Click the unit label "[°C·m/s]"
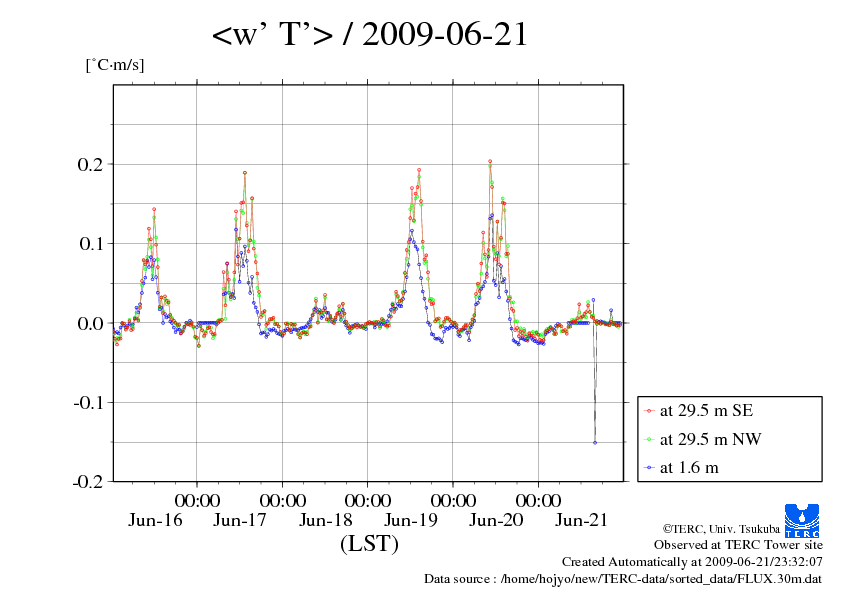This screenshot has width=842, height=595. (115, 65)
